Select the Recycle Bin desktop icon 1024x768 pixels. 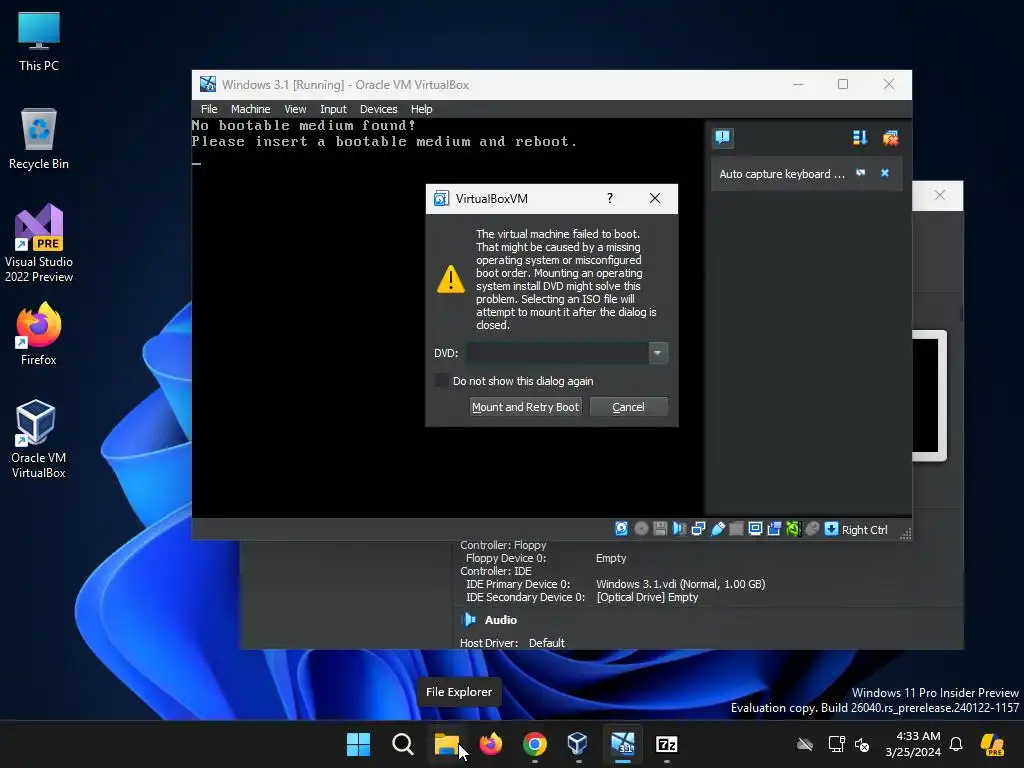point(39,139)
